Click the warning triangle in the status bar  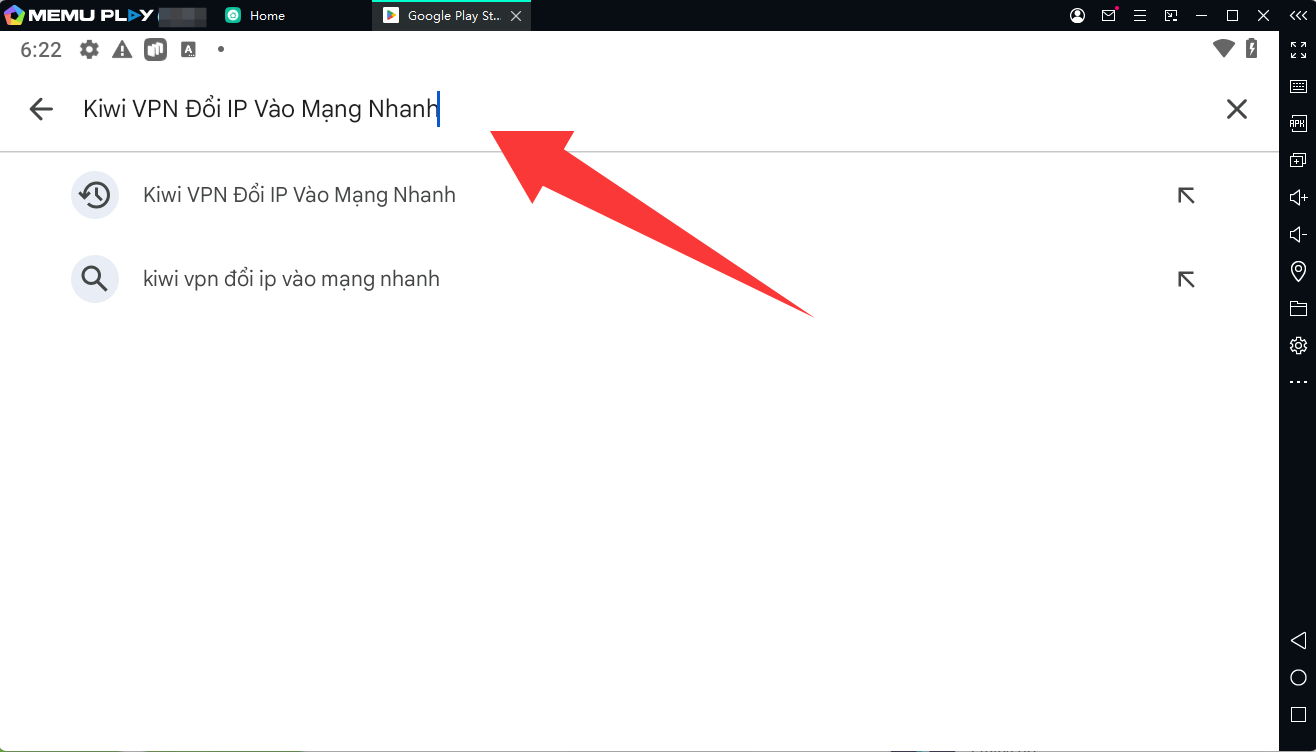coord(122,49)
